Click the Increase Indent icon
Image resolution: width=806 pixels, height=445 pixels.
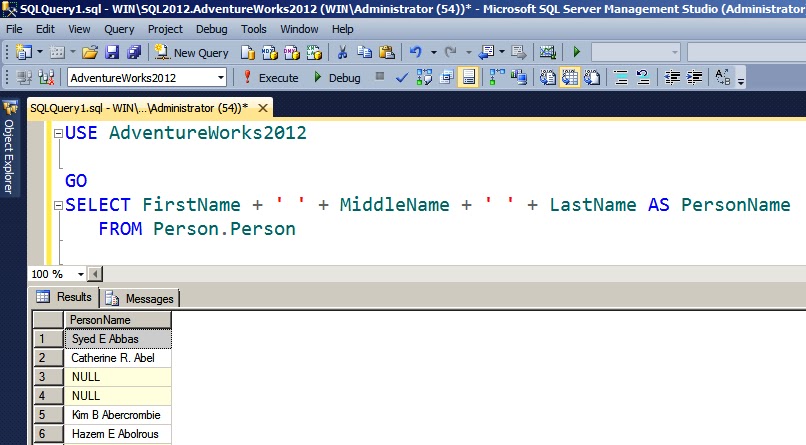pyautogui.click(x=694, y=78)
